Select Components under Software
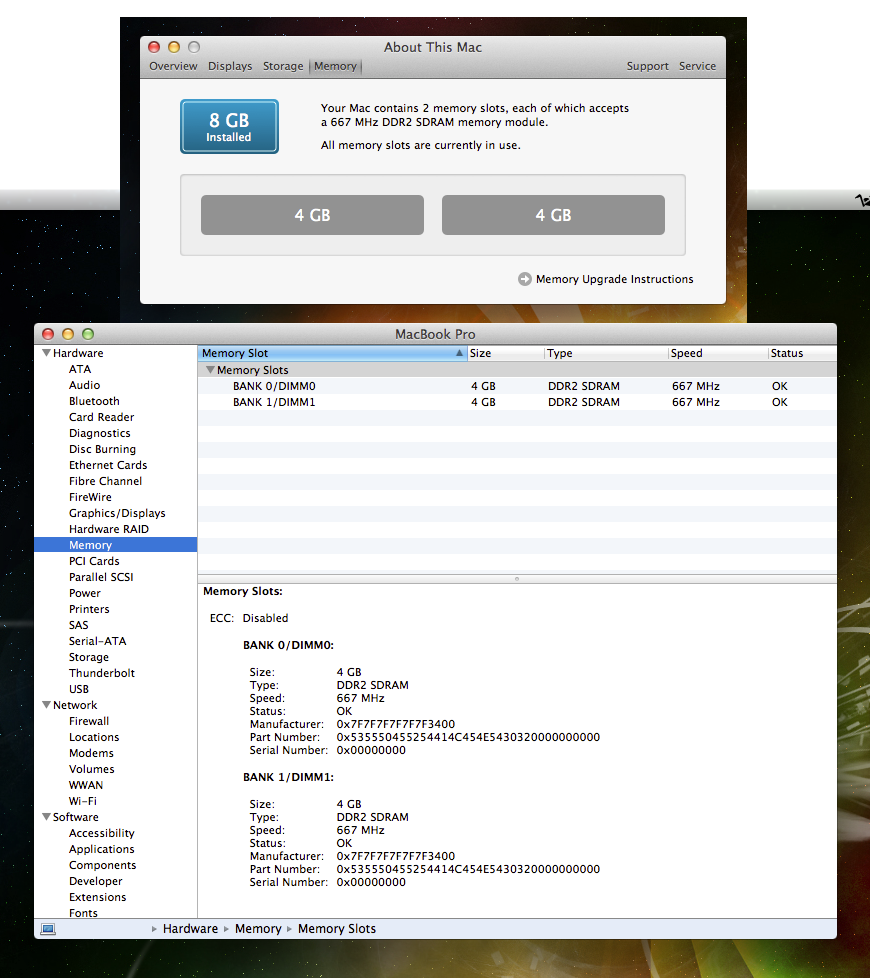This screenshot has width=870, height=978. pyautogui.click(x=102, y=865)
